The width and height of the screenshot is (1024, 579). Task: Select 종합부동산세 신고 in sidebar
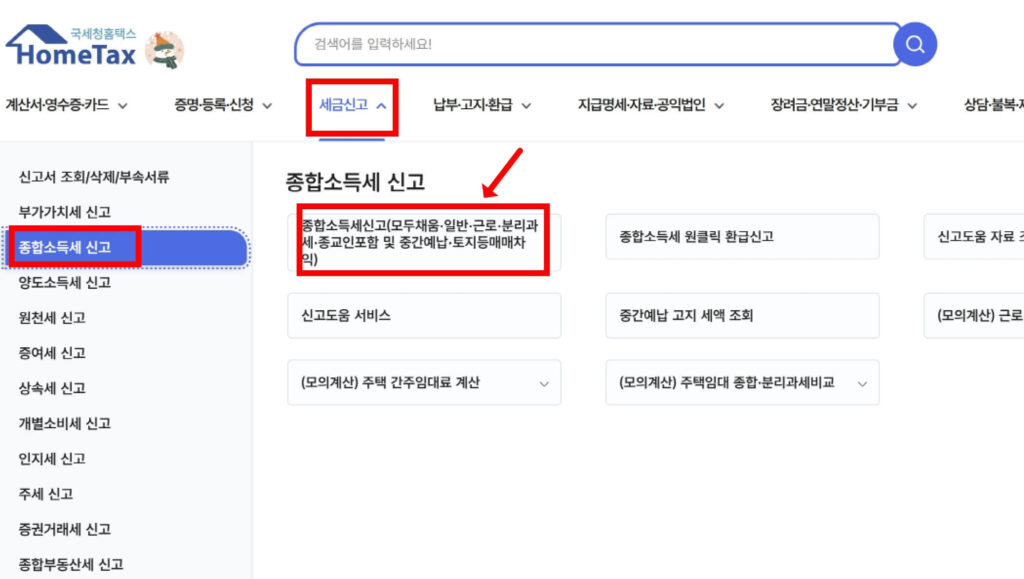71,565
